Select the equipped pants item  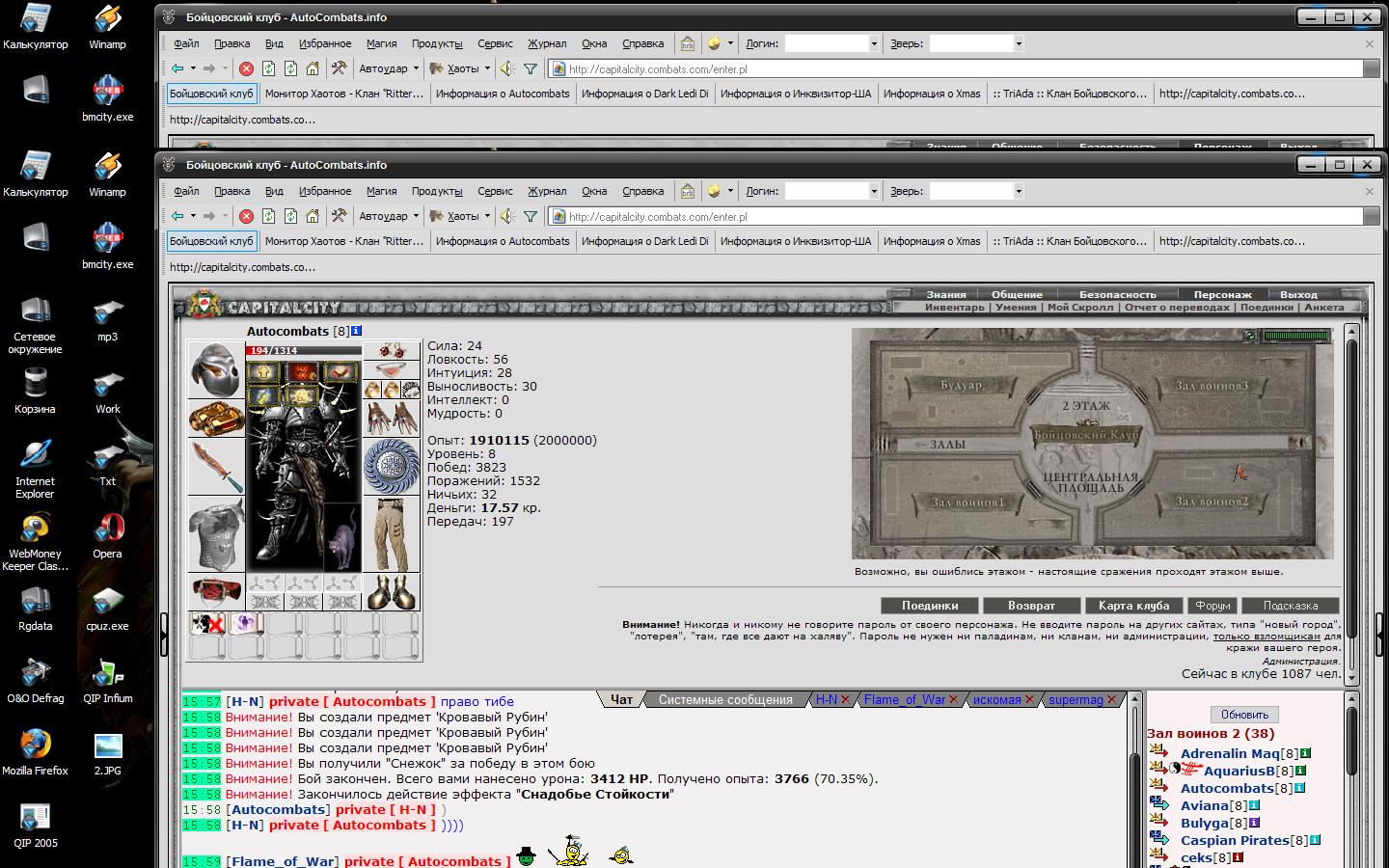pyautogui.click(x=392, y=534)
